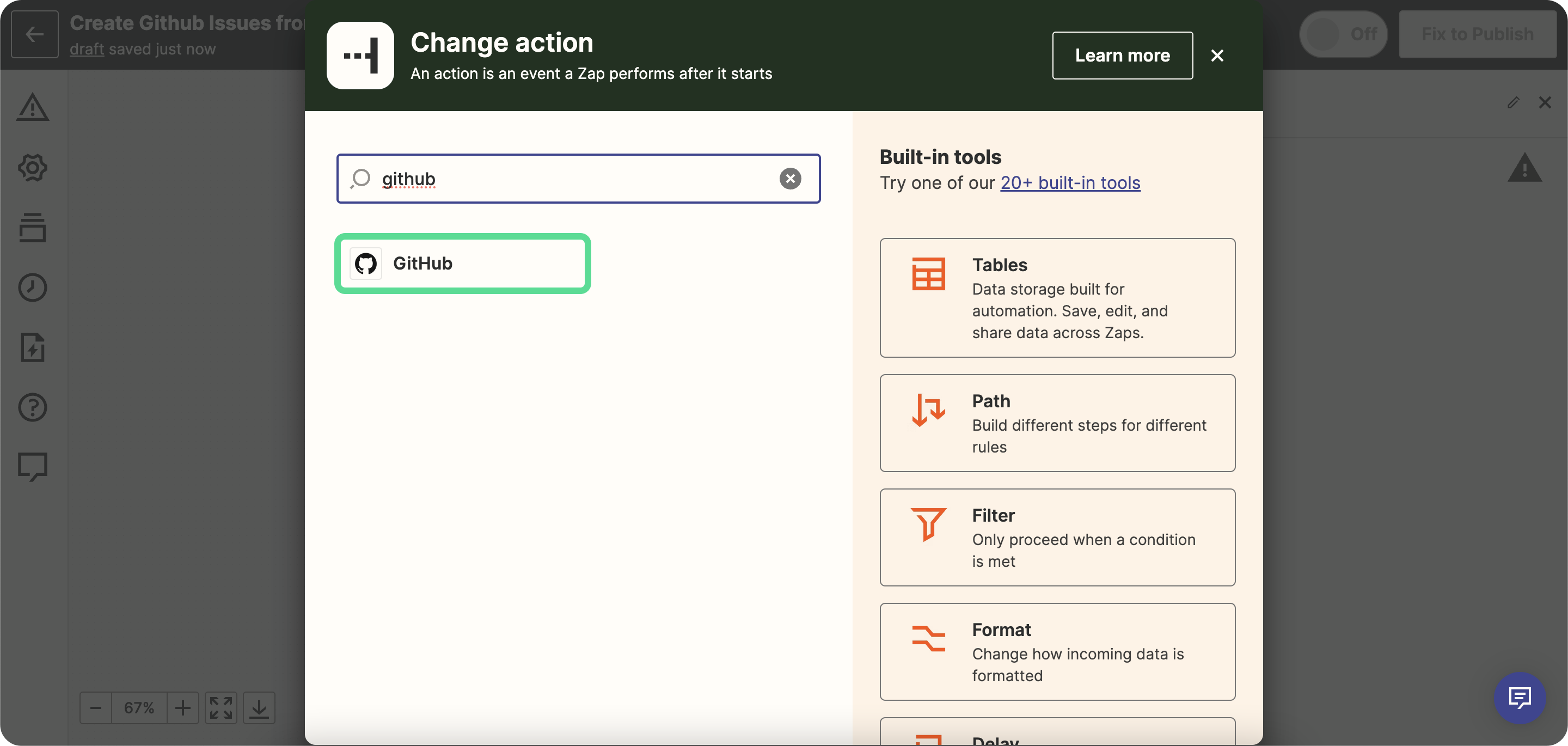This screenshot has height=746, width=1568.
Task: Choose the Path built-in tool
Action: [x=1057, y=423]
